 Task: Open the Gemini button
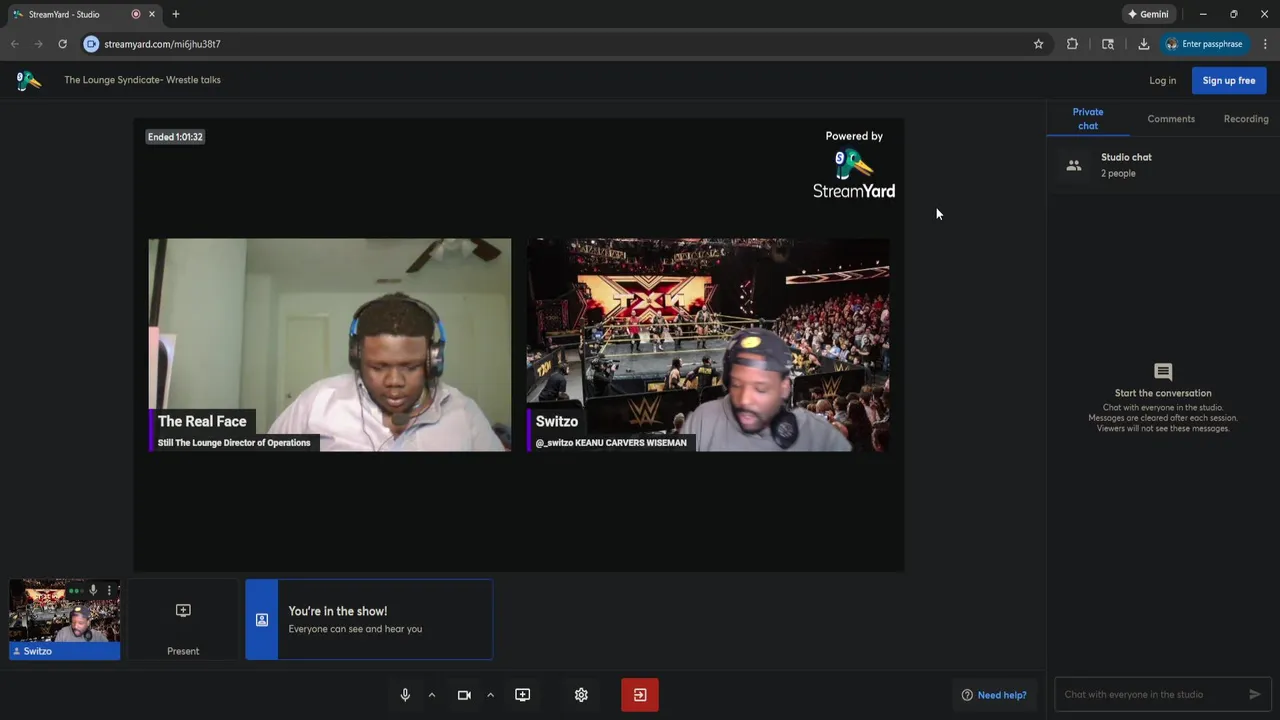point(1148,14)
